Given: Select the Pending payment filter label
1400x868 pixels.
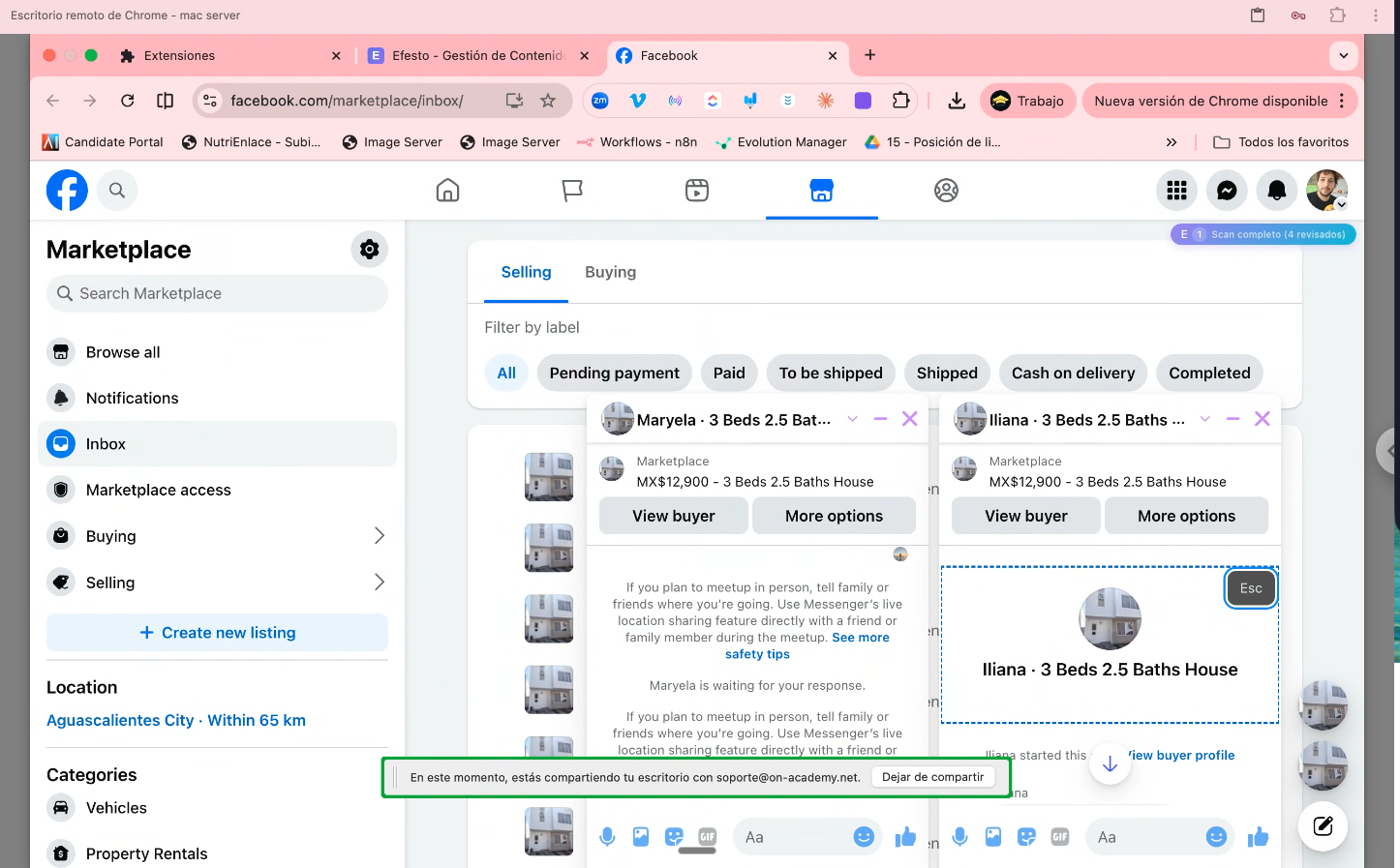Looking at the screenshot, I should pos(614,373).
